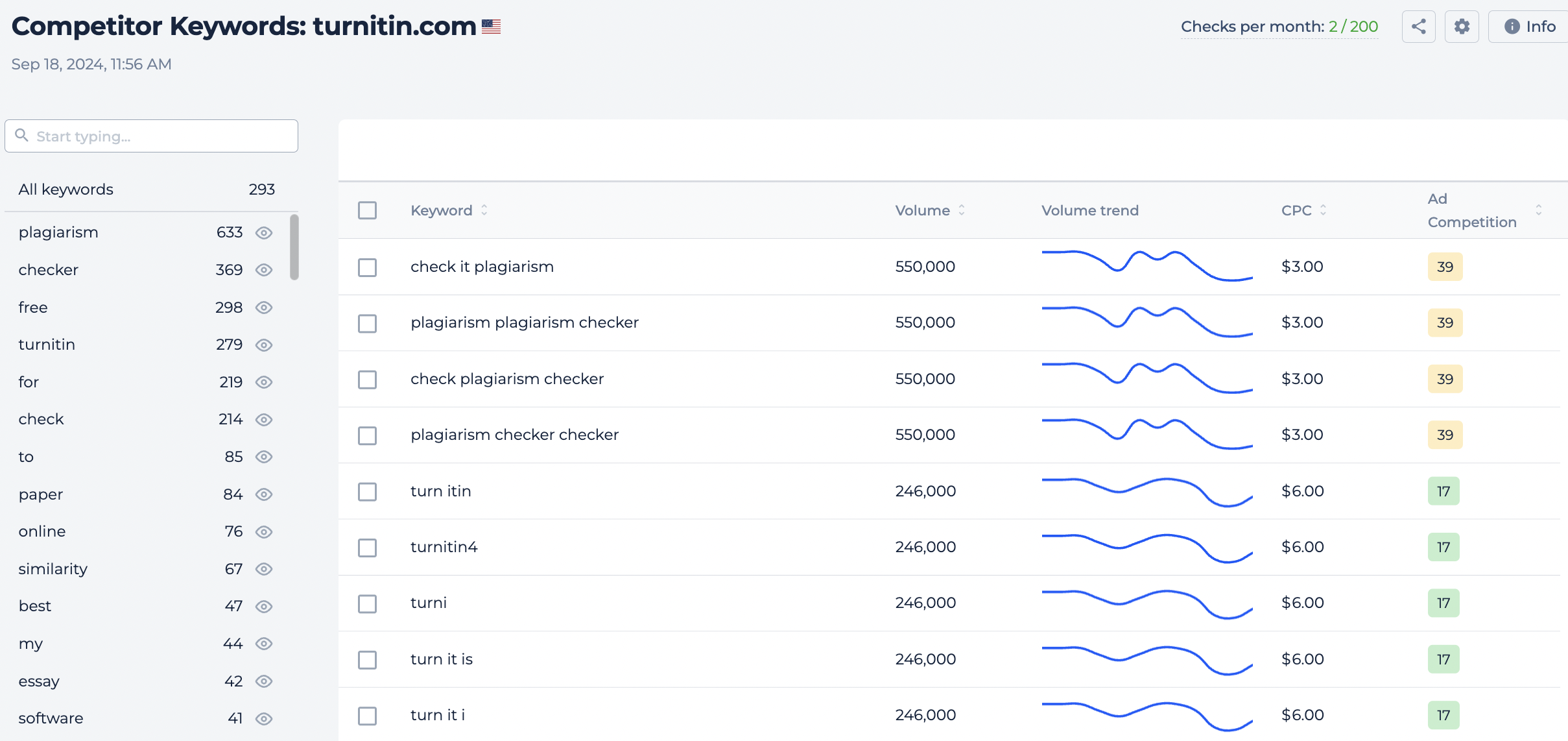Sort by the Keyword column
This screenshot has height=741, width=1568.
pyautogui.click(x=449, y=210)
